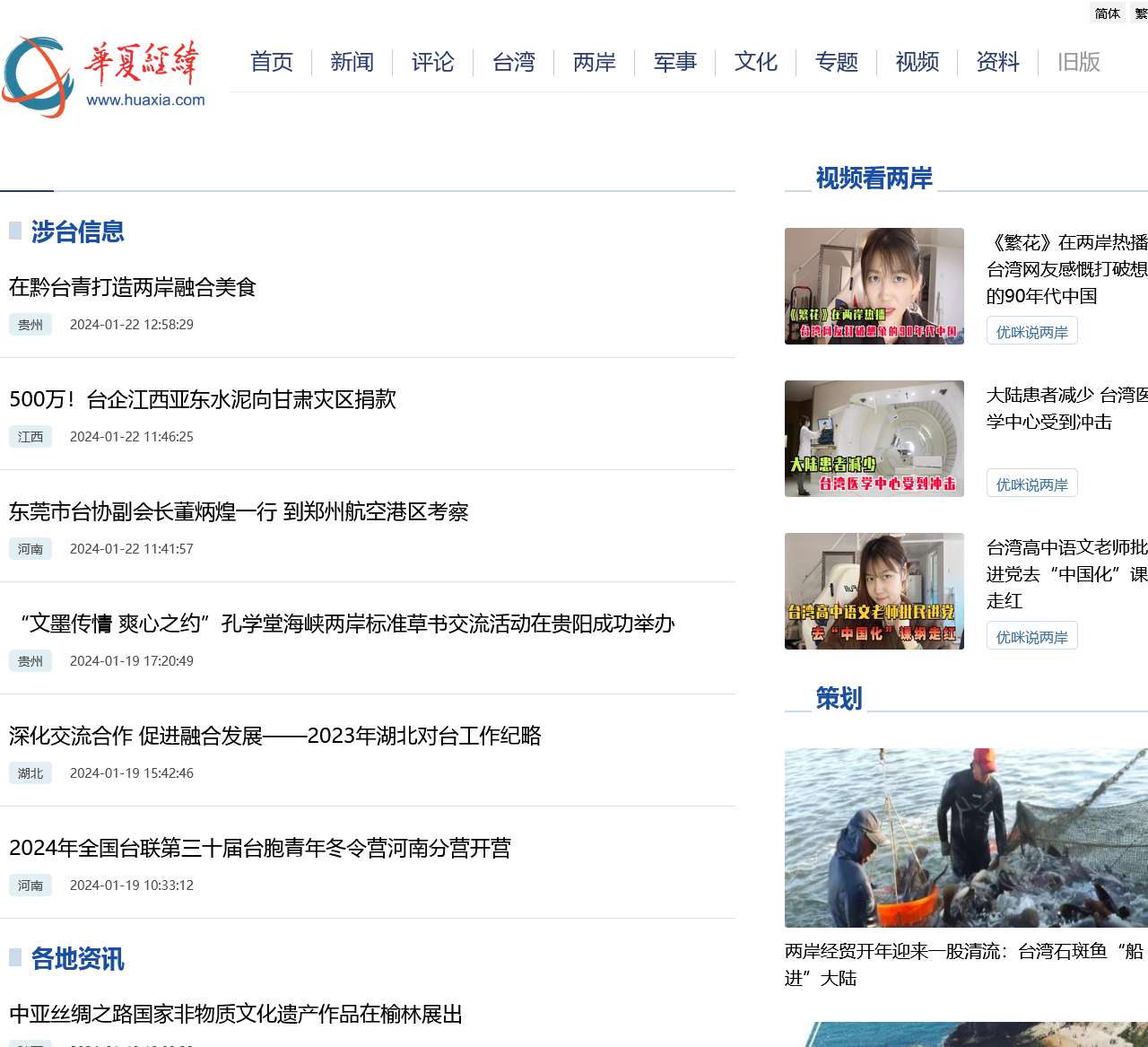Click the 湖北 region tag
Viewport: 1148px width, 1047px height.
coord(30,773)
